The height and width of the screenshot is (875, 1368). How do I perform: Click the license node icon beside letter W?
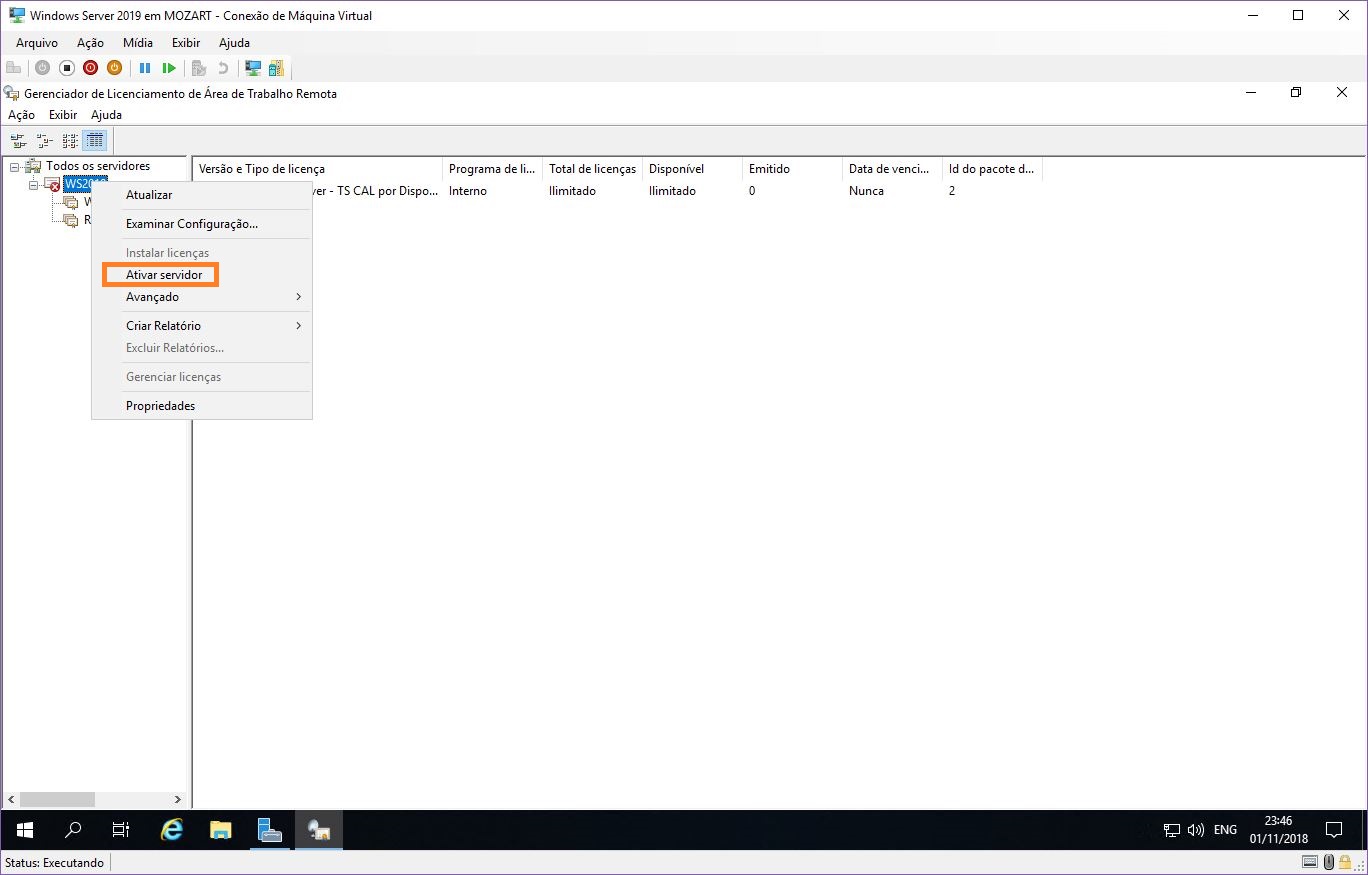tap(70, 202)
